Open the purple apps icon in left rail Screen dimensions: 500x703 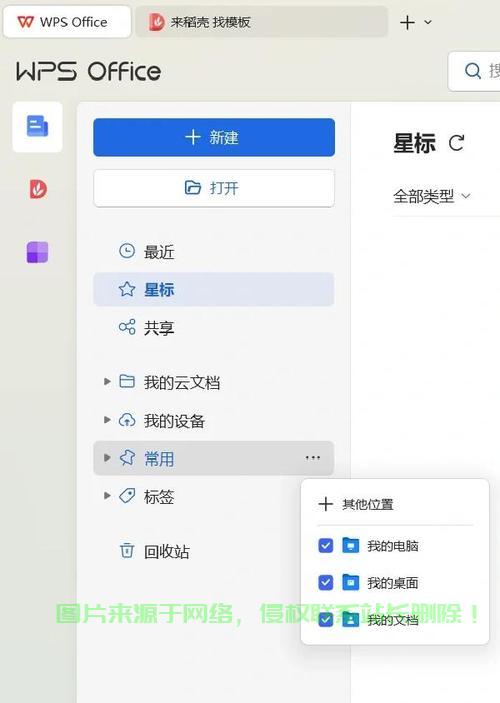coord(38,252)
